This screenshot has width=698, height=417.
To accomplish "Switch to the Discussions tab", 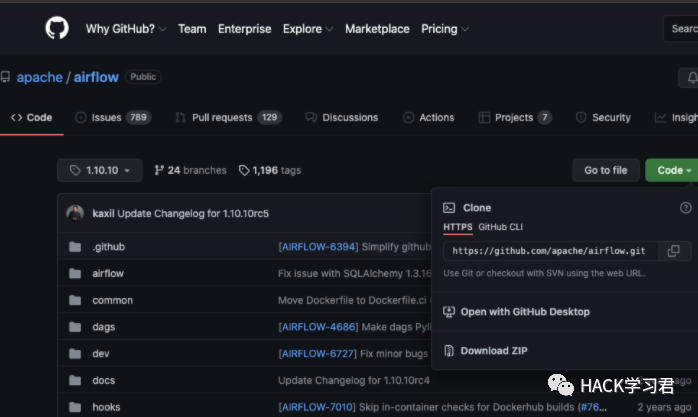I will [341, 117].
